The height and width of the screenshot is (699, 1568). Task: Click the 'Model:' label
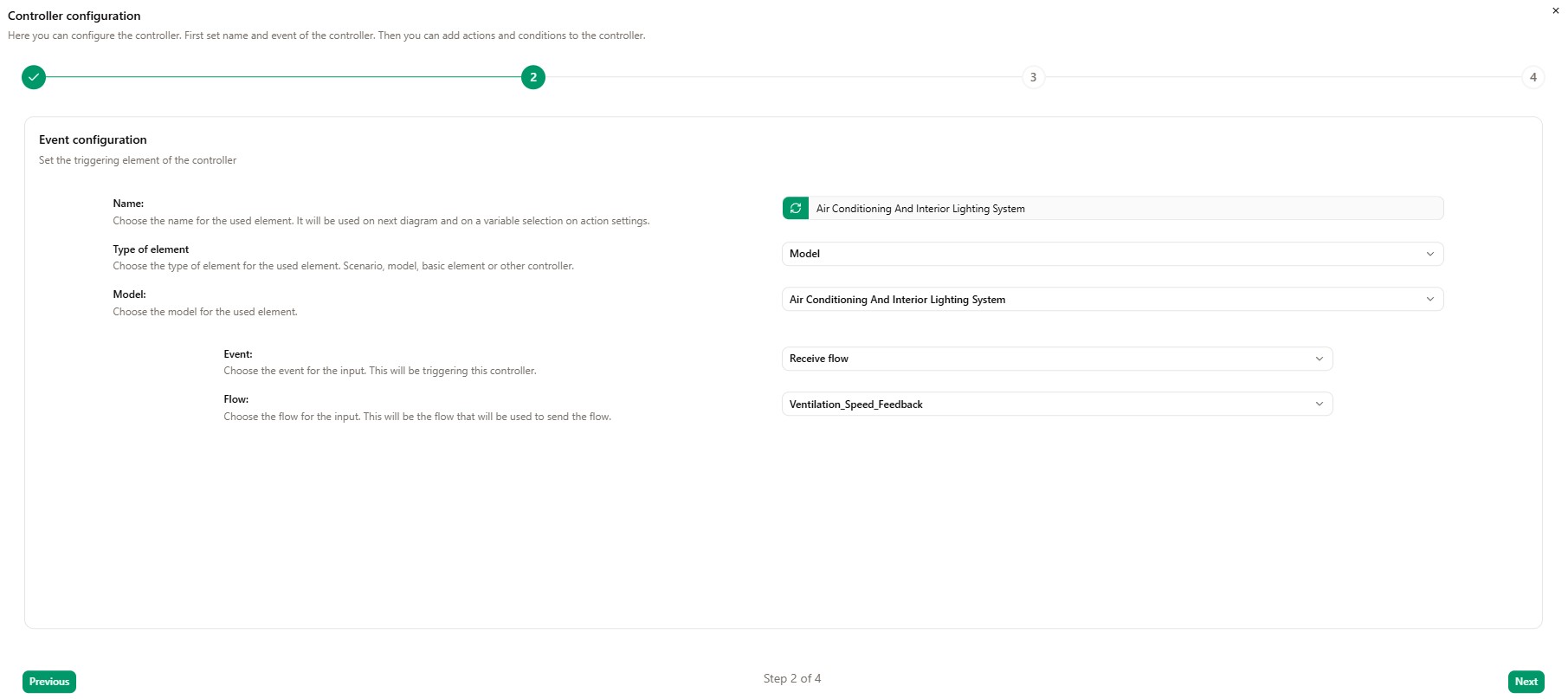pos(129,294)
